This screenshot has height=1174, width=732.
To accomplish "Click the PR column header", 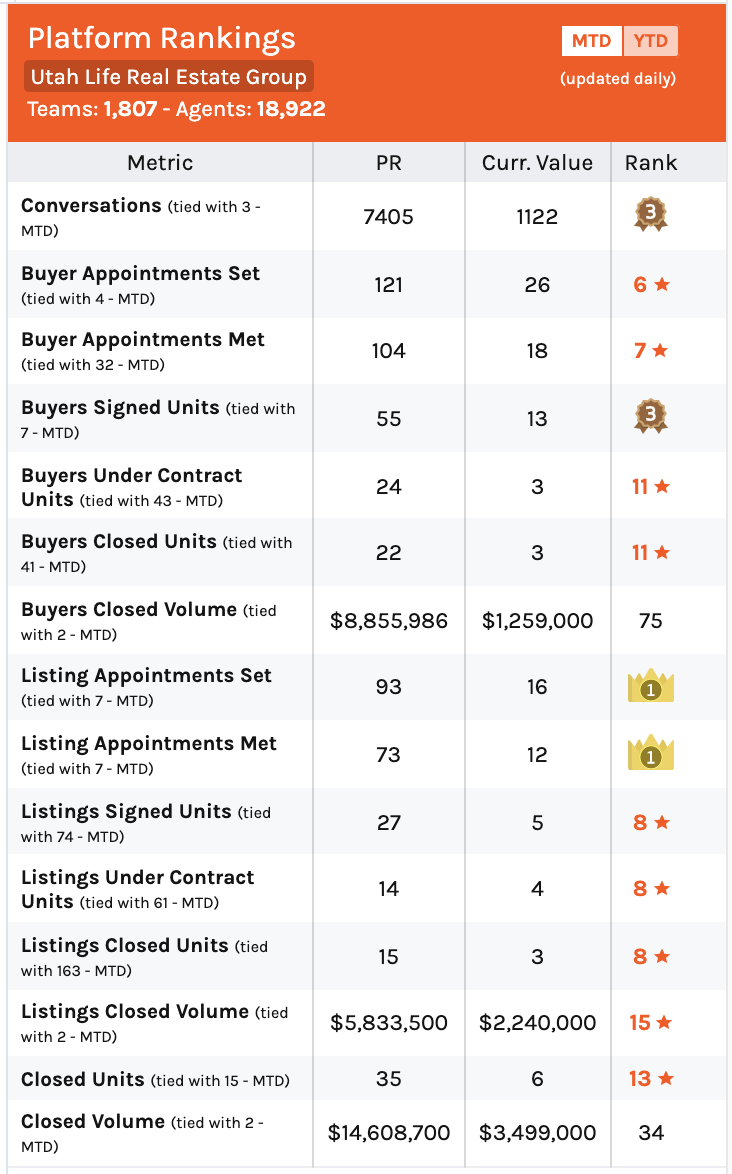I will pos(388,162).
